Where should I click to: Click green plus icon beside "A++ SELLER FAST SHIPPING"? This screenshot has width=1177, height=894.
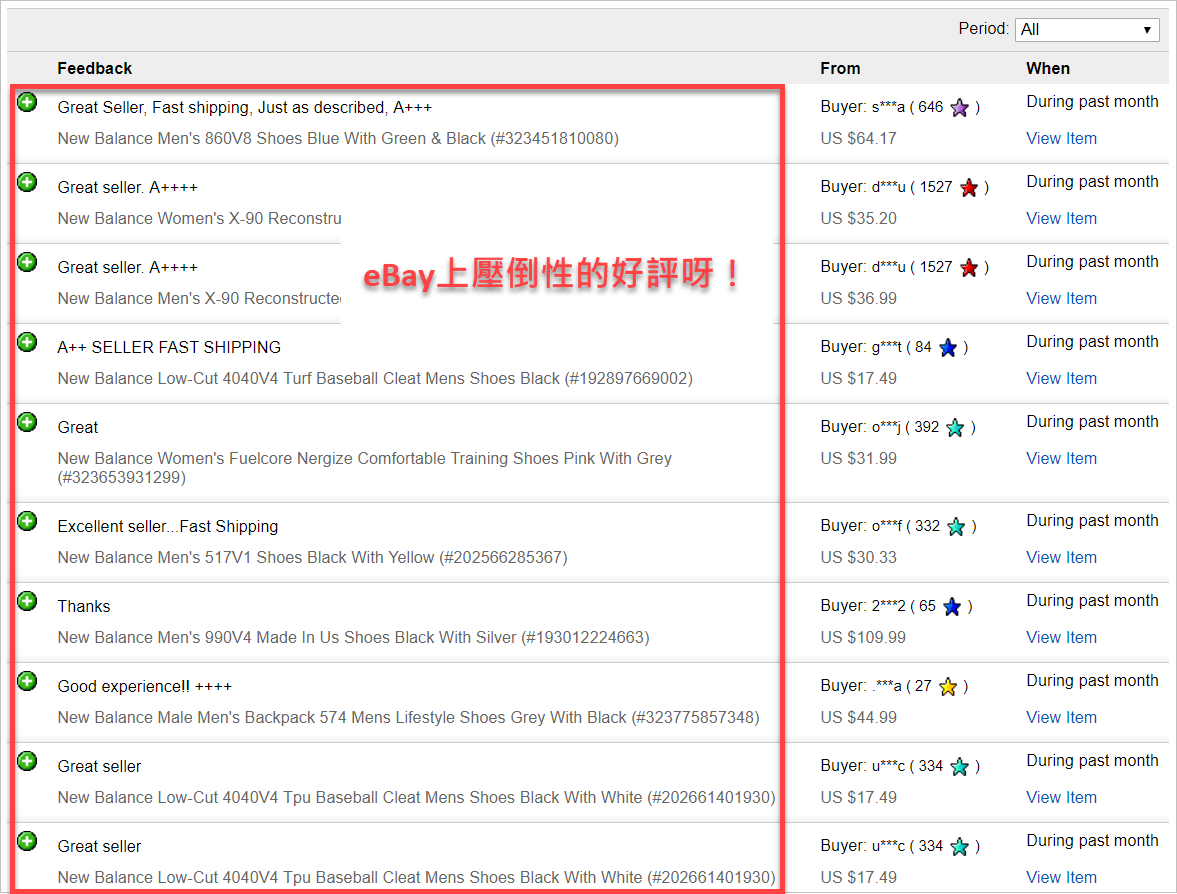[28, 342]
